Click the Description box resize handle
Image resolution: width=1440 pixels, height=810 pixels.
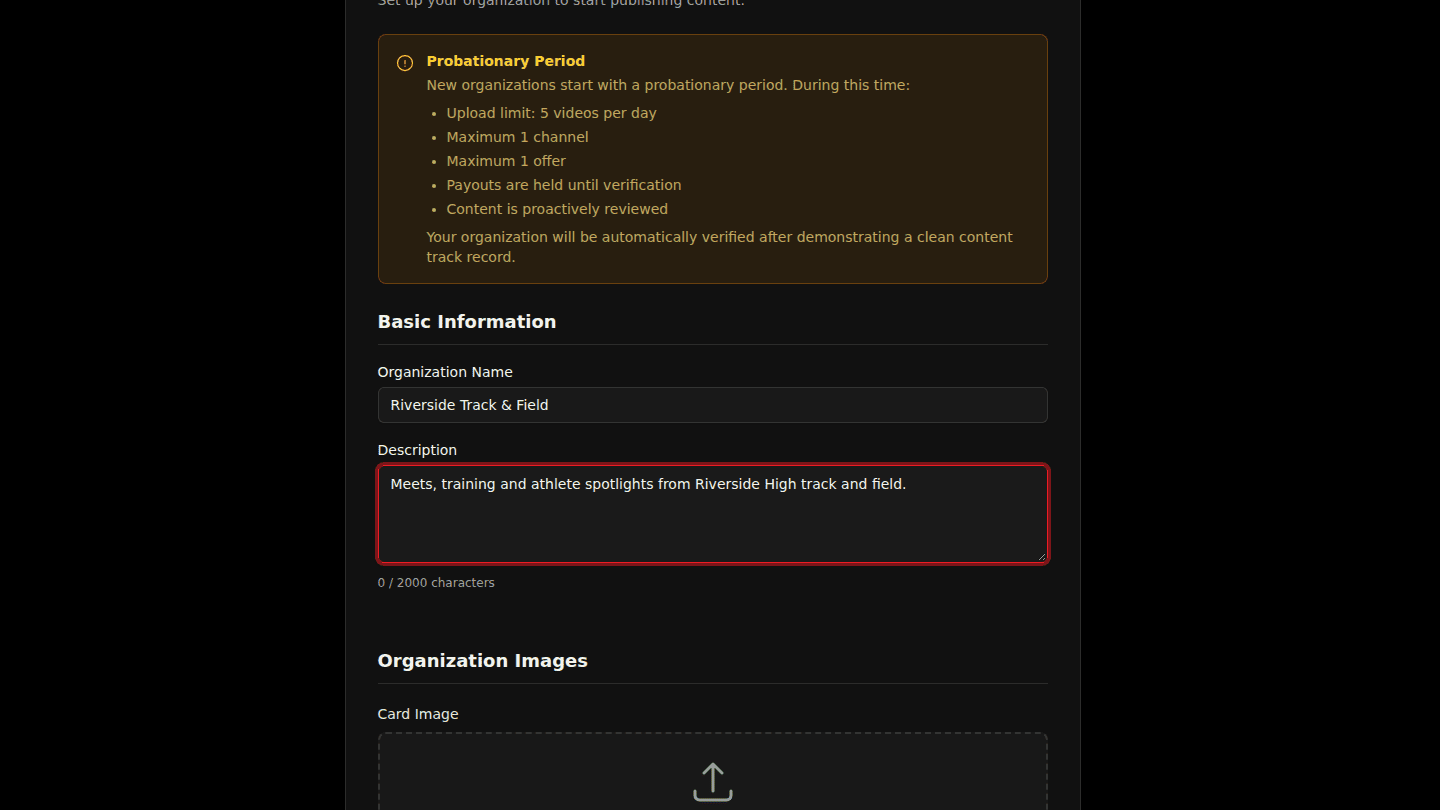(1041, 556)
